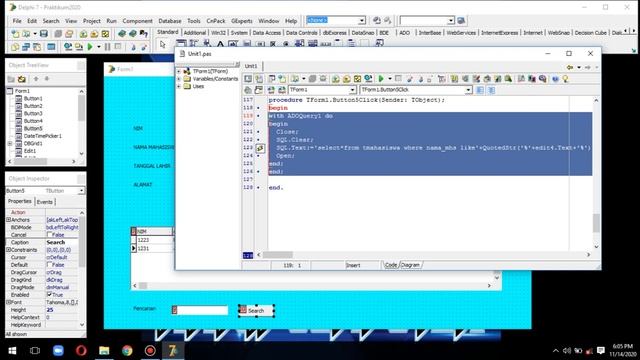The width and height of the screenshot is (640, 360).
Task: Click the first icon in editor toolbar
Action: pos(248,79)
